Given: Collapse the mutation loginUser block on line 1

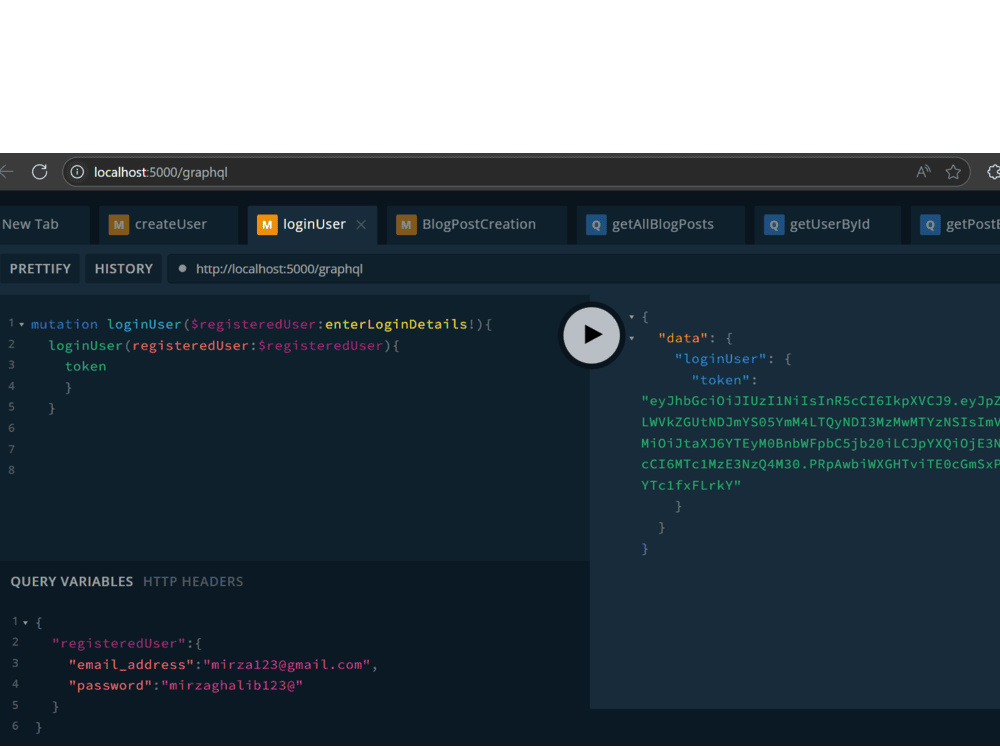Looking at the screenshot, I should [x=22, y=325].
